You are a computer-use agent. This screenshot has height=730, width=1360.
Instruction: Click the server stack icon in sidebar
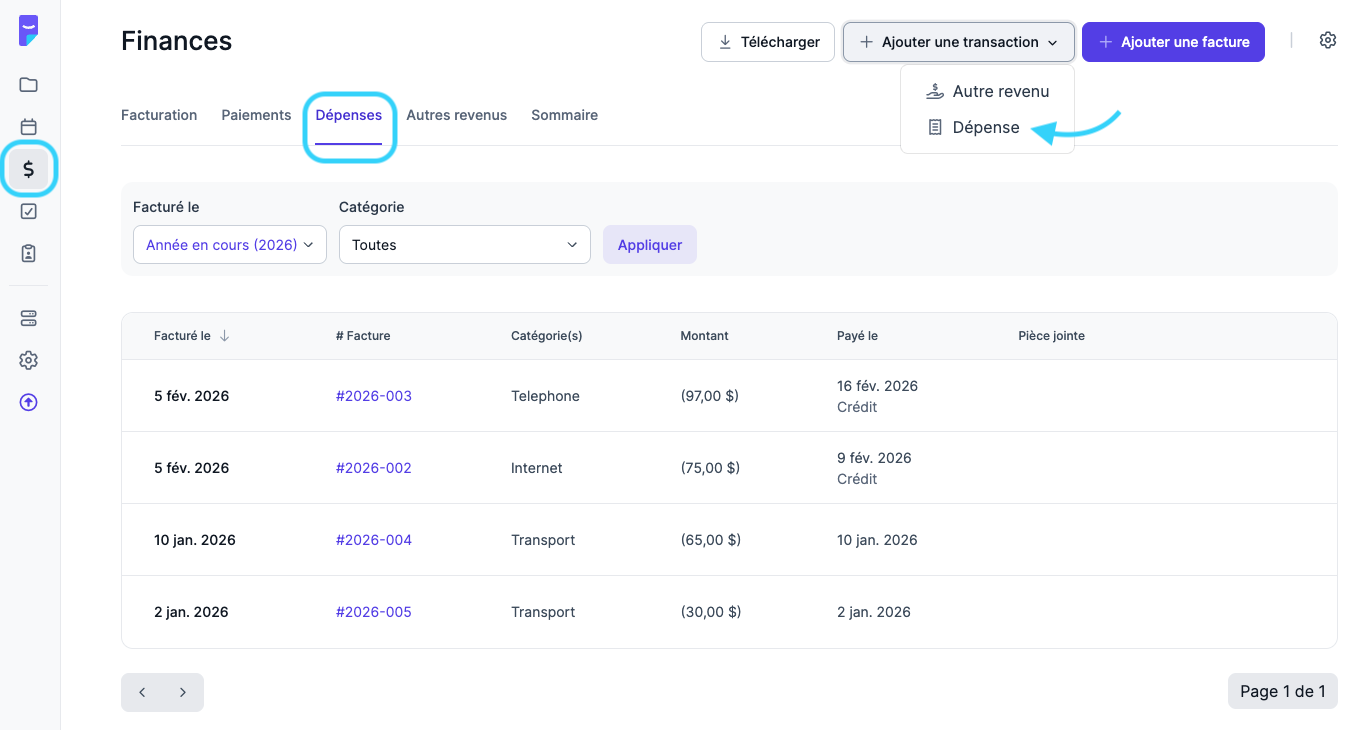point(29,318)
